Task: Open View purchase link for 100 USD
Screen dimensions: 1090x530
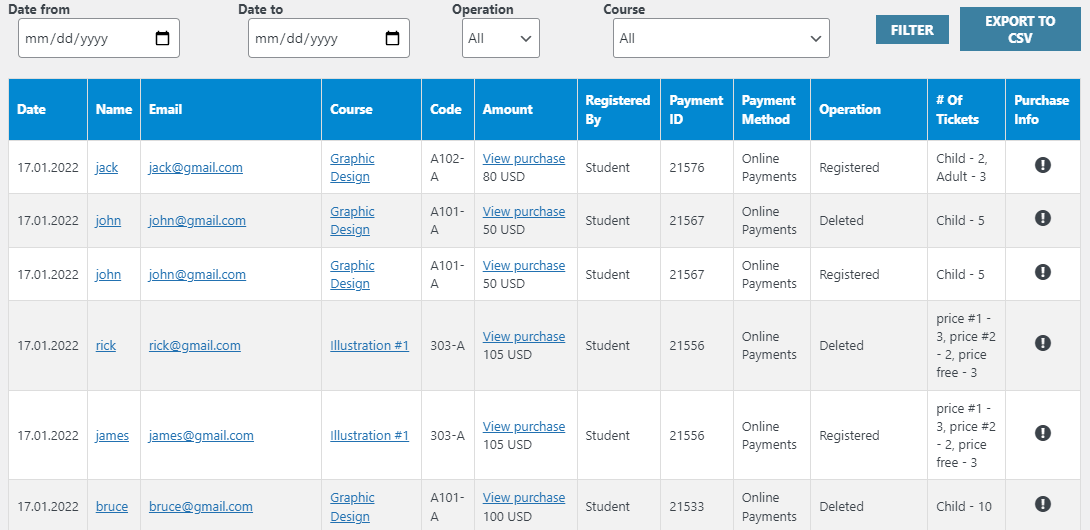Action: 523,498
